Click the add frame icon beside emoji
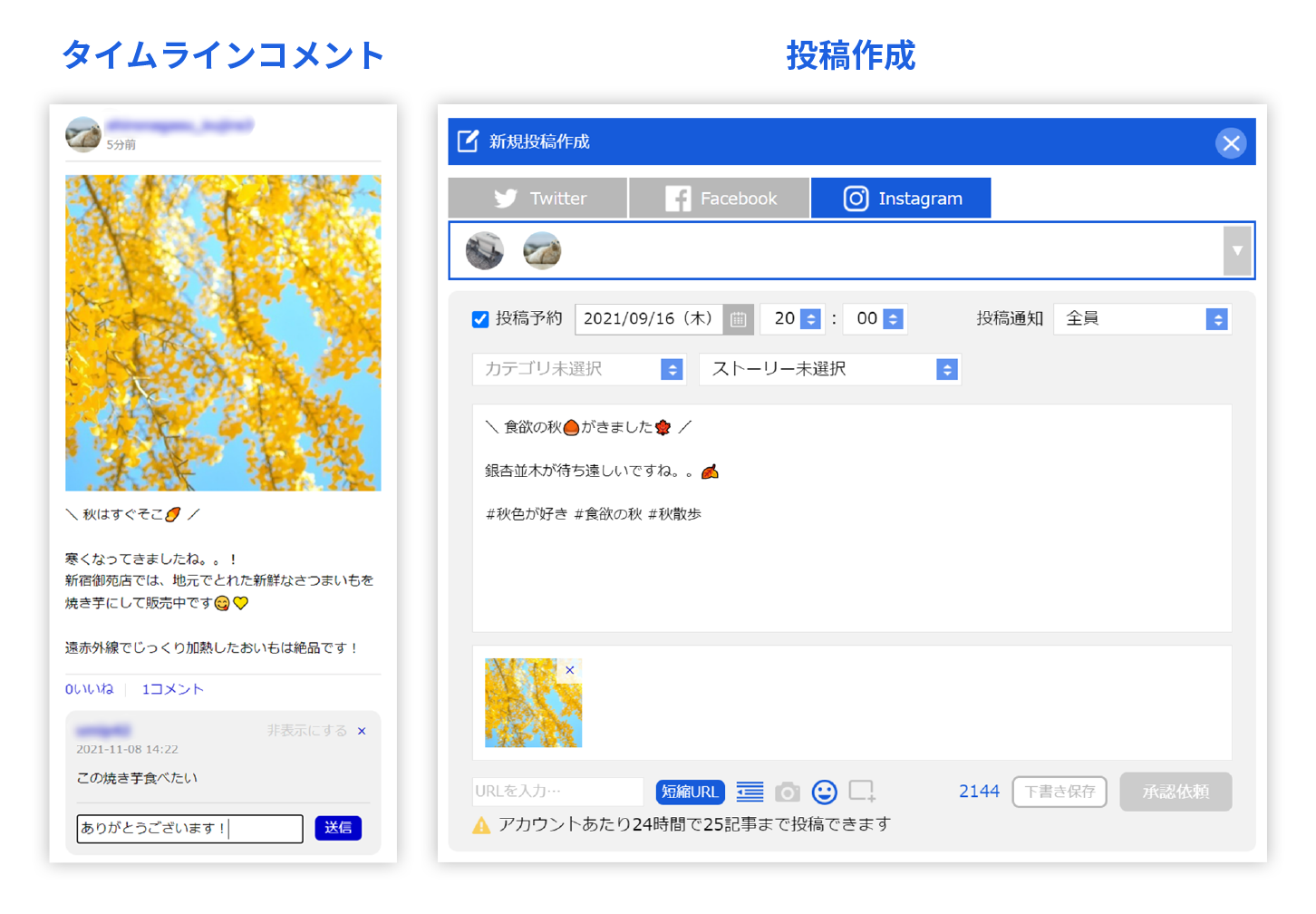This screenshot has width=1316, height=914. 862,792
